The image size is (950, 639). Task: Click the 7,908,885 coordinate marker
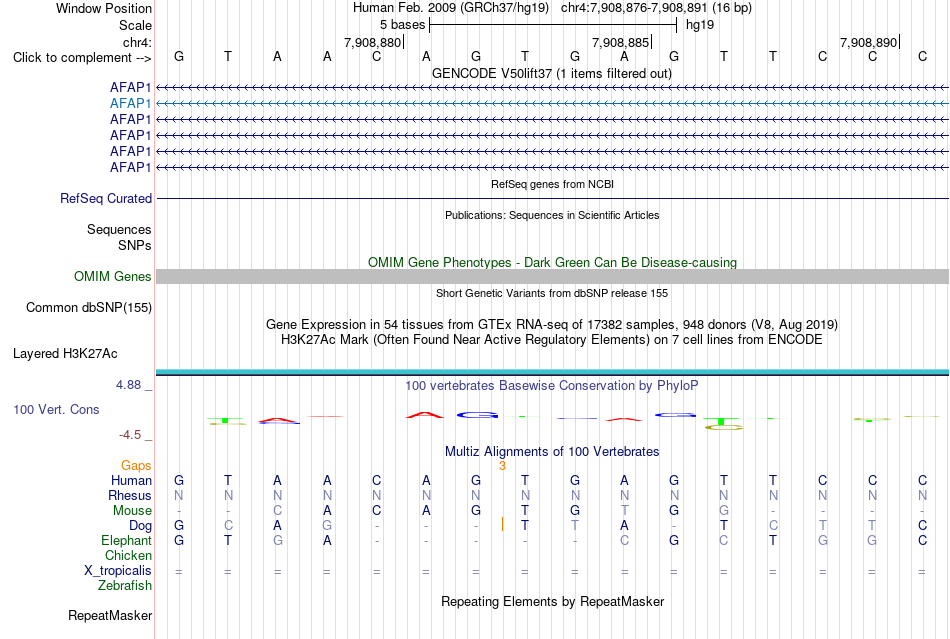tap(621, 42)
